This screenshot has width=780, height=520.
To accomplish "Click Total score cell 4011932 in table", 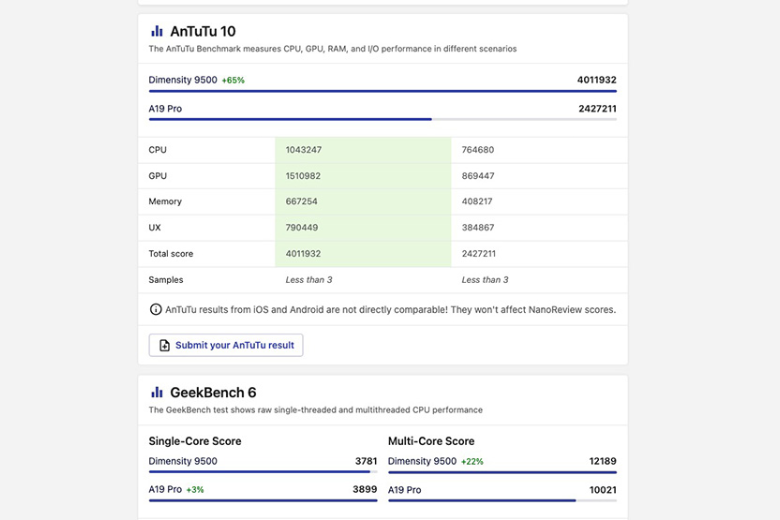I will click(303, 254).
